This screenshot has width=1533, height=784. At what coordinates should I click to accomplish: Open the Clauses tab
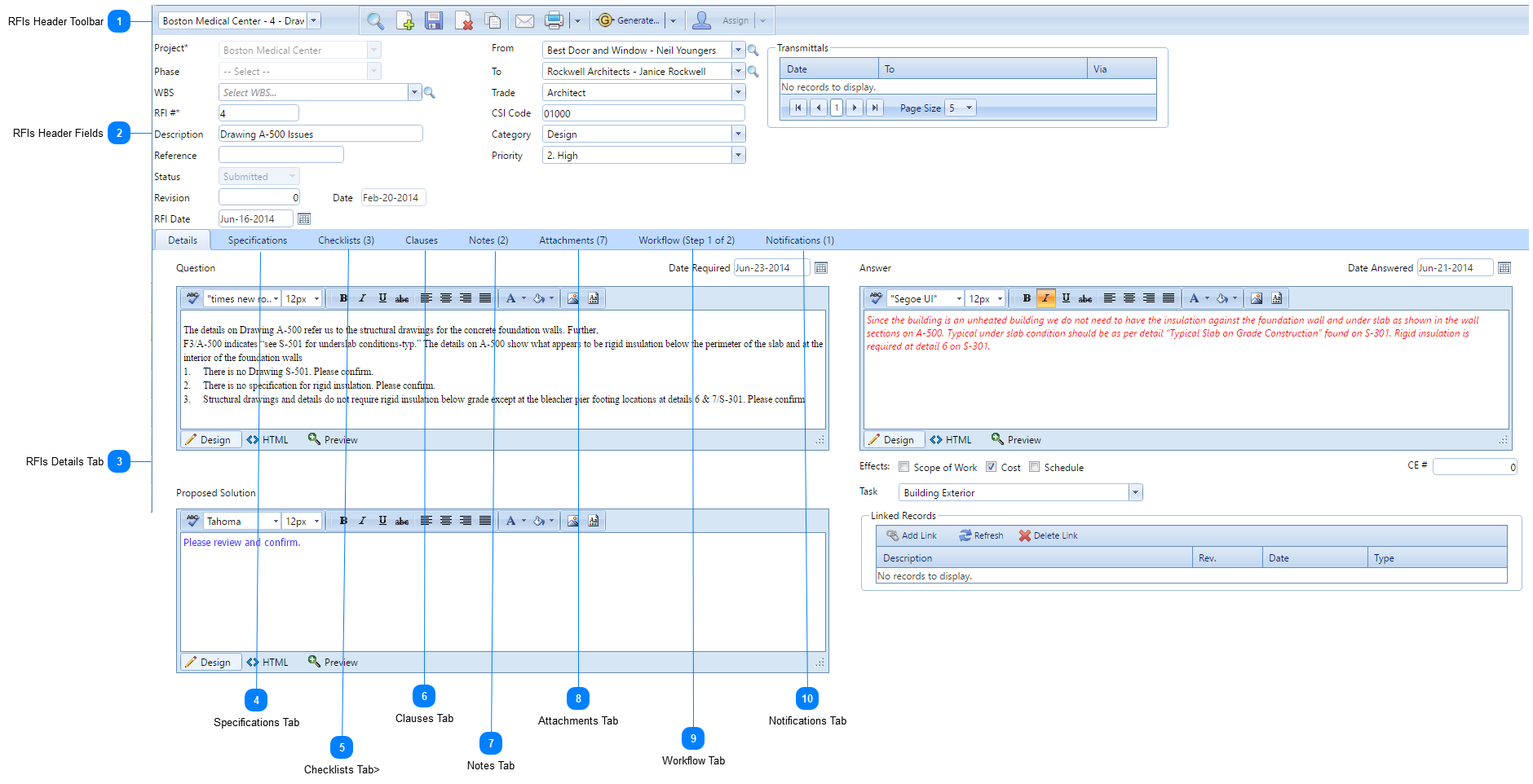tap(422, 240)
